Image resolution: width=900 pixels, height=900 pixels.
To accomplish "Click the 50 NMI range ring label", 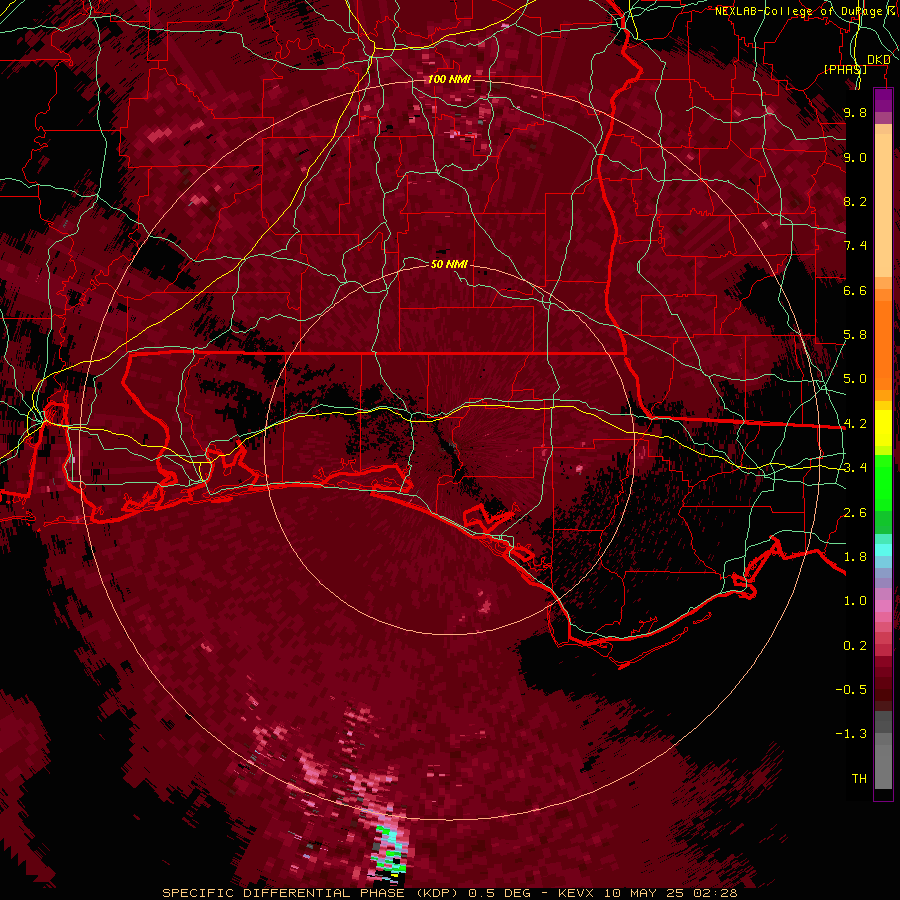I will 449,264.
